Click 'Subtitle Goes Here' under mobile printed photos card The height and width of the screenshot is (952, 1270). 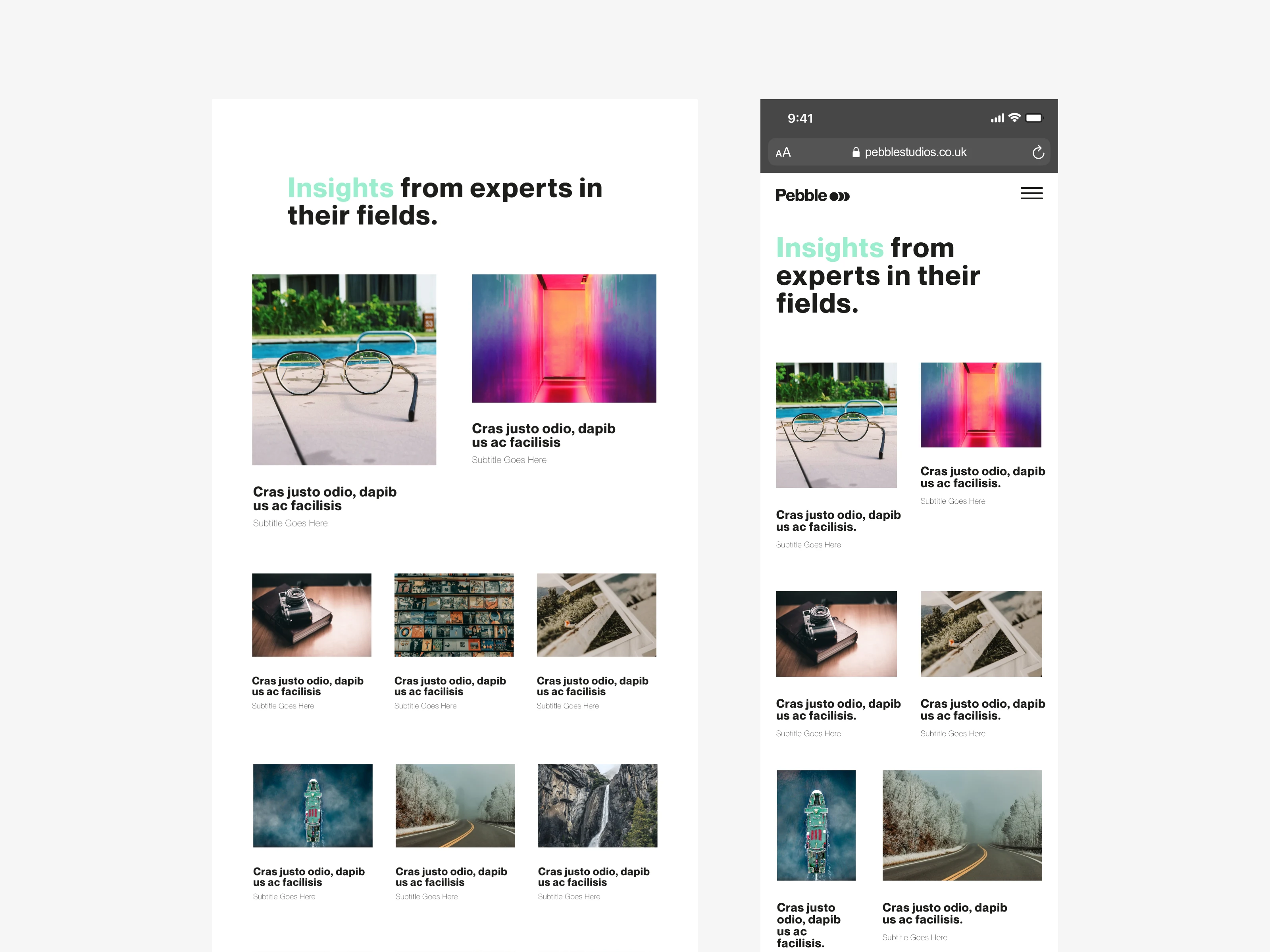click(x=953, y=734)
